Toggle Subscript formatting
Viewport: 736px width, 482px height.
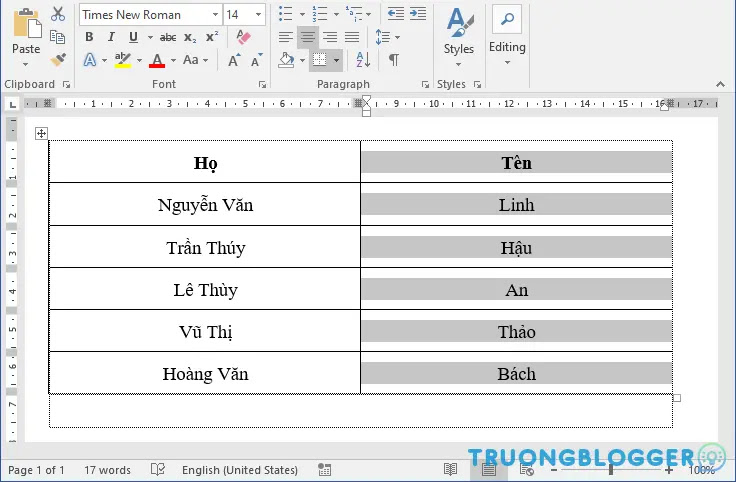pyautogui.click(x=190, y=37)
